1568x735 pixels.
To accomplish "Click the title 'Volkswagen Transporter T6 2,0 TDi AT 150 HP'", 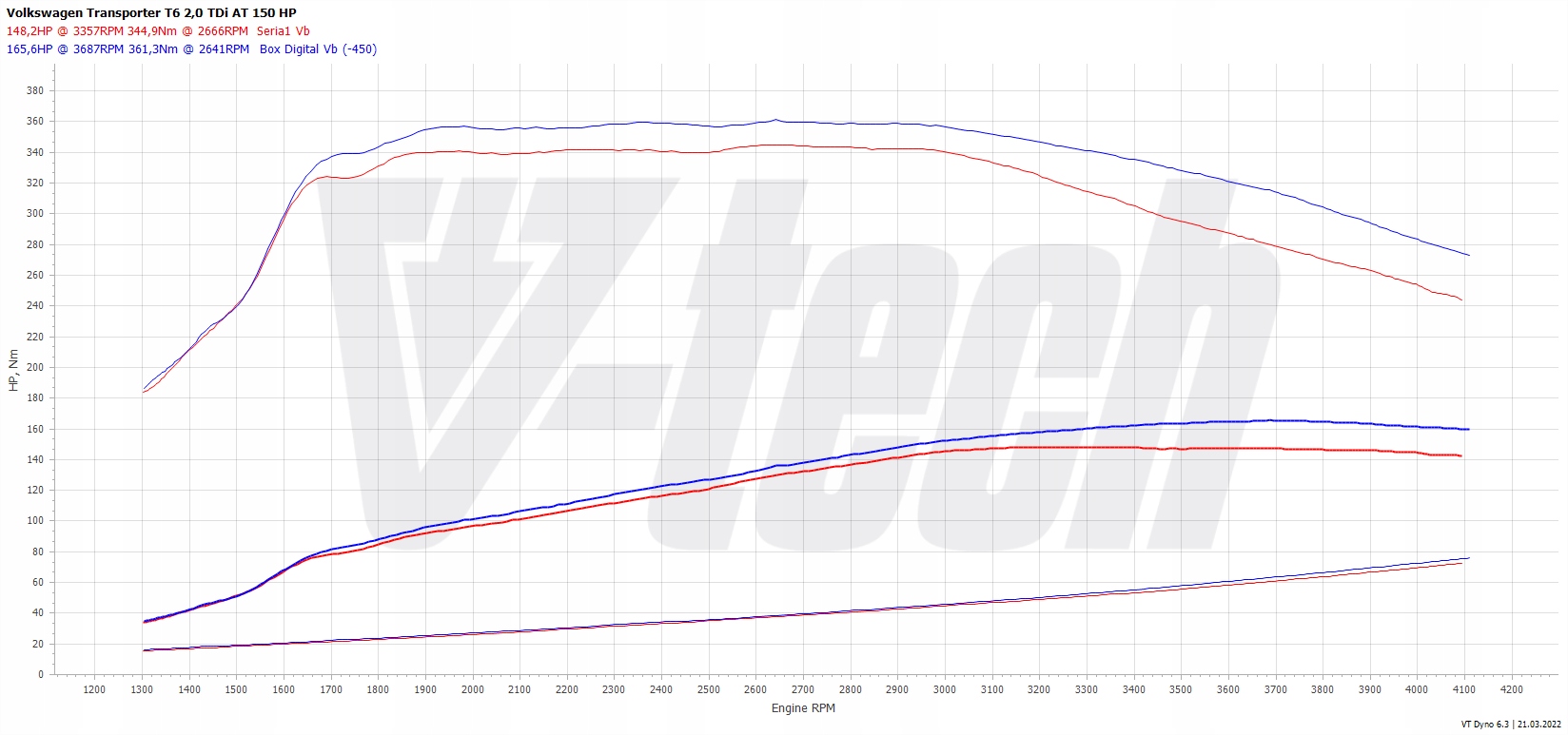I will [x=151, y=13].
